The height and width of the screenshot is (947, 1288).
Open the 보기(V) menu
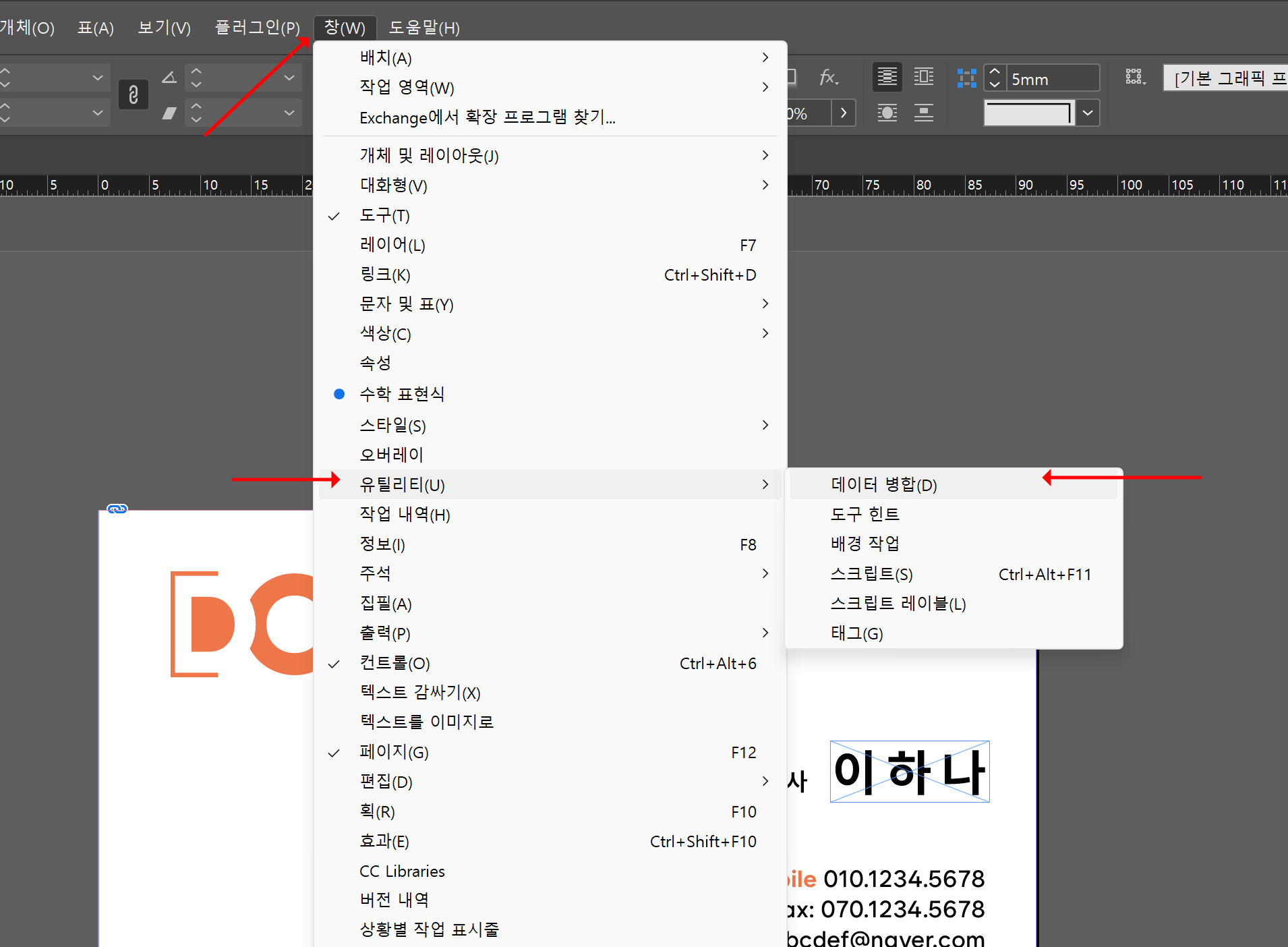(x=163, y=27)
